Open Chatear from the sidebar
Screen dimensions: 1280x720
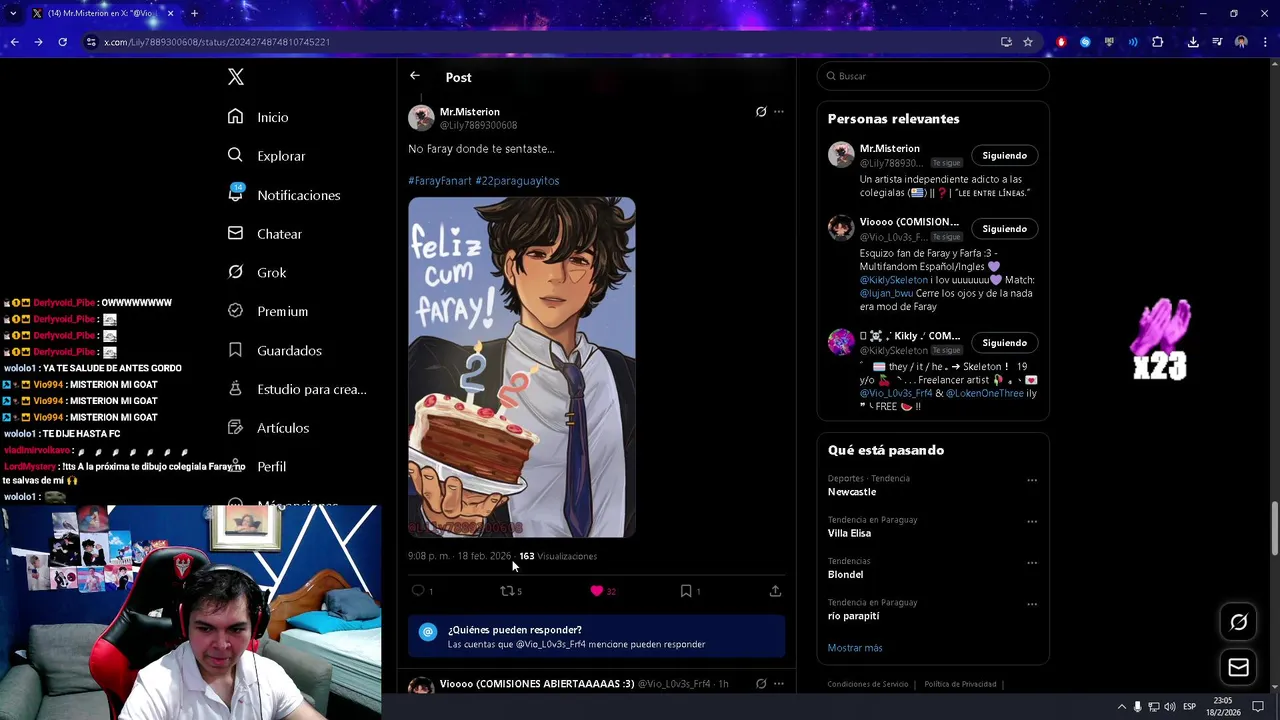coord(265,234)
